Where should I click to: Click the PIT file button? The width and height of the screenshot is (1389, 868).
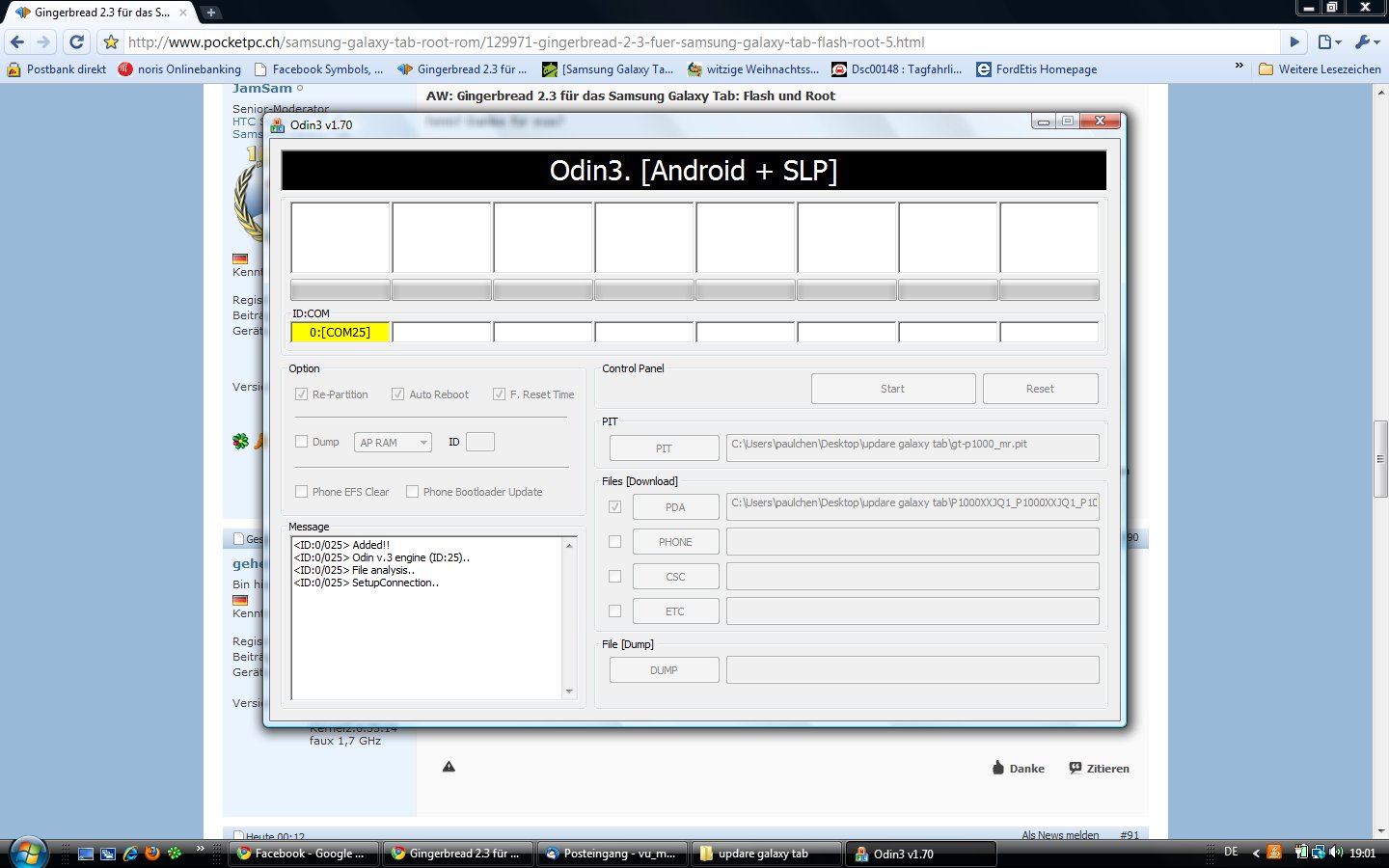click(x=664, y=448)
